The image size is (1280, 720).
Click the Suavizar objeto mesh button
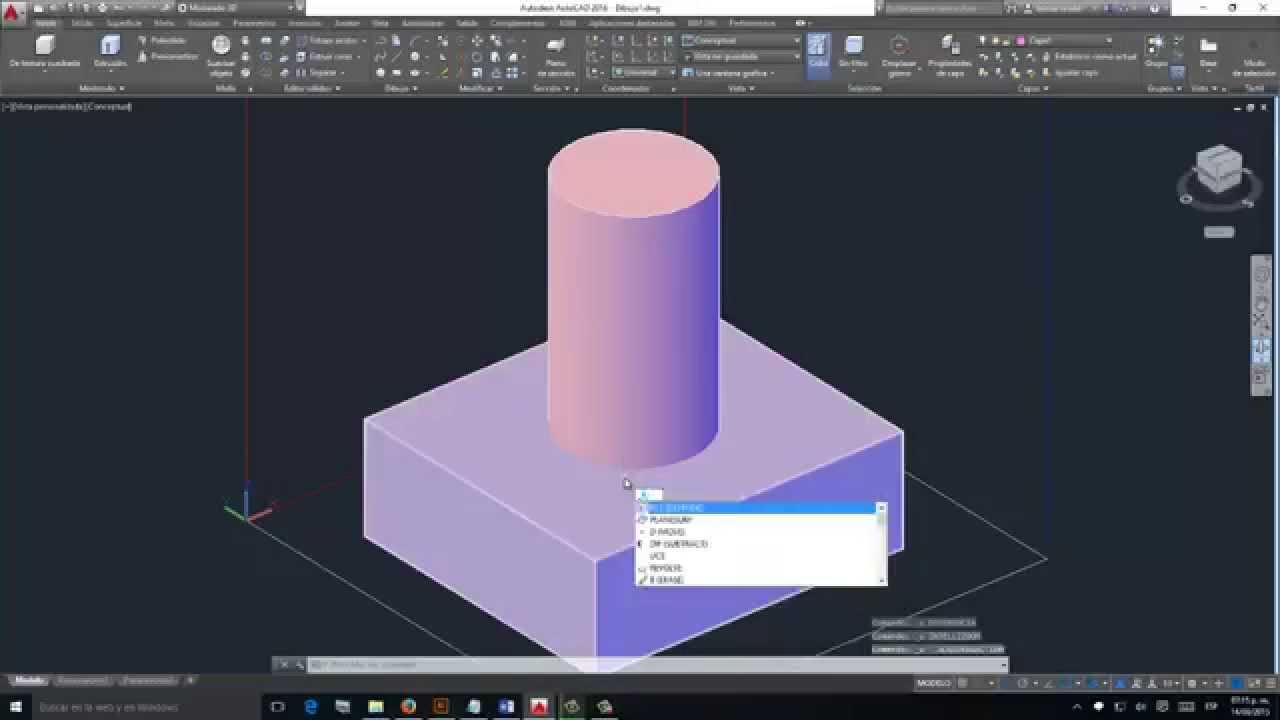click(221, 55)
